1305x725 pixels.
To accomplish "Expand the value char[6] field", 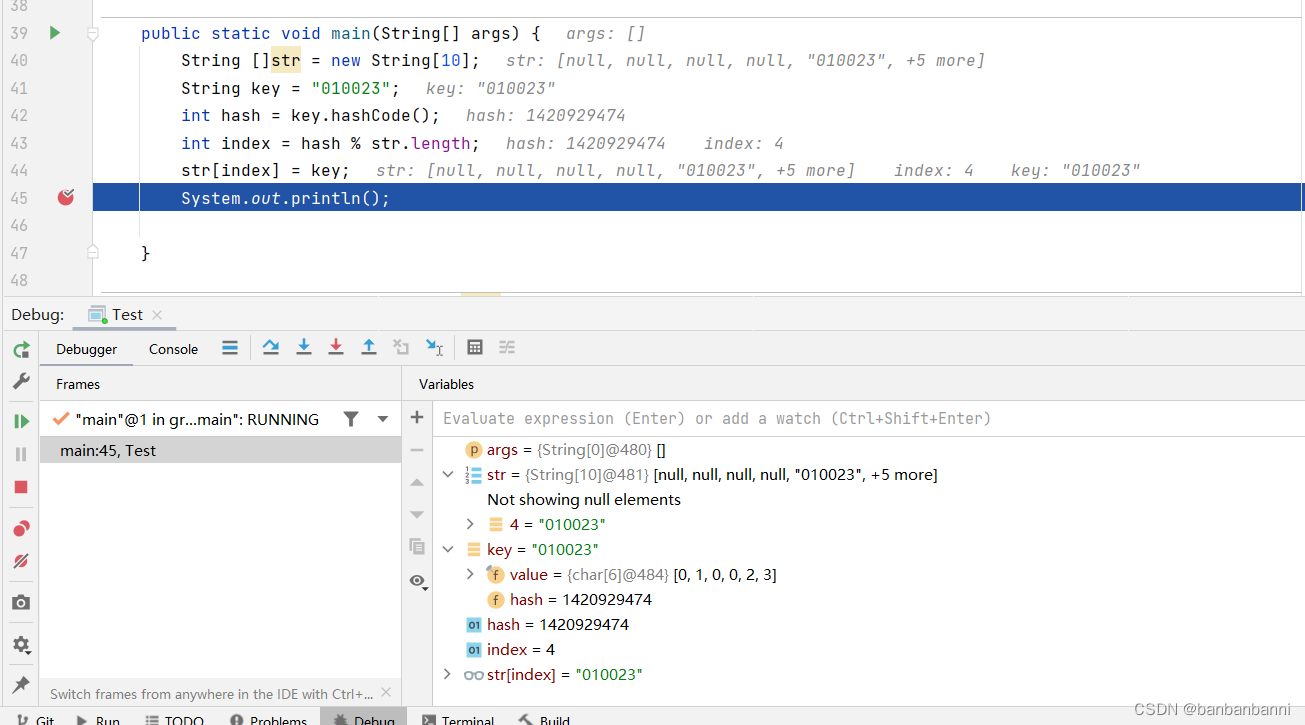I will (470, 574).
